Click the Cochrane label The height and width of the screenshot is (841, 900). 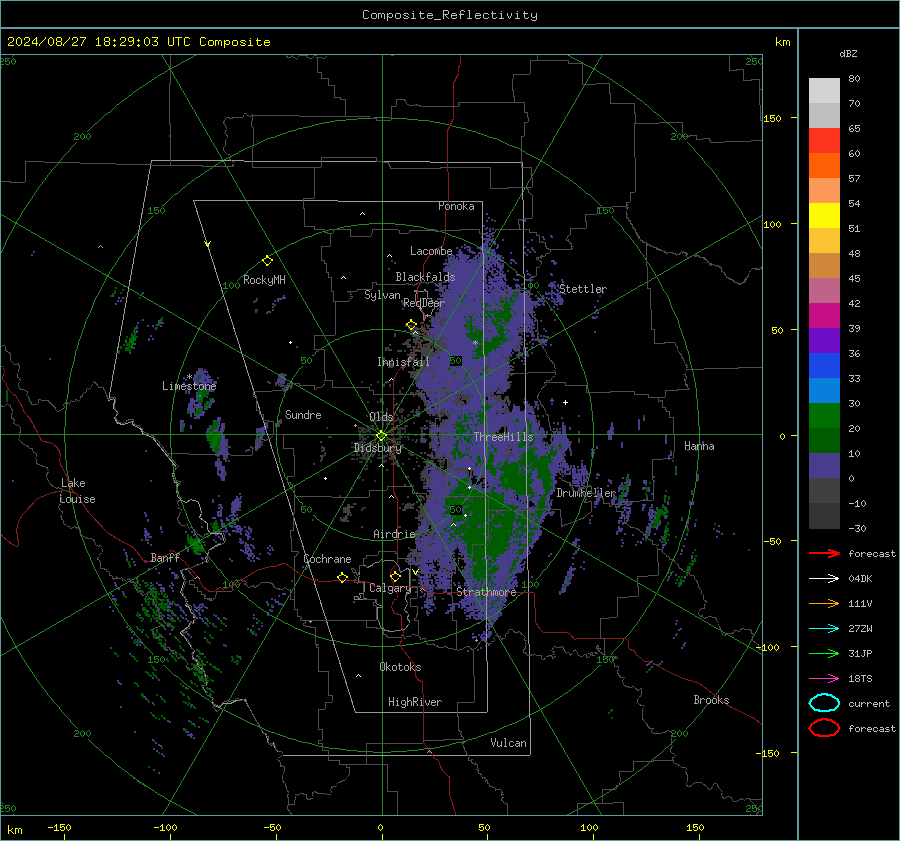pyautogui.click(x=327, y=559)
